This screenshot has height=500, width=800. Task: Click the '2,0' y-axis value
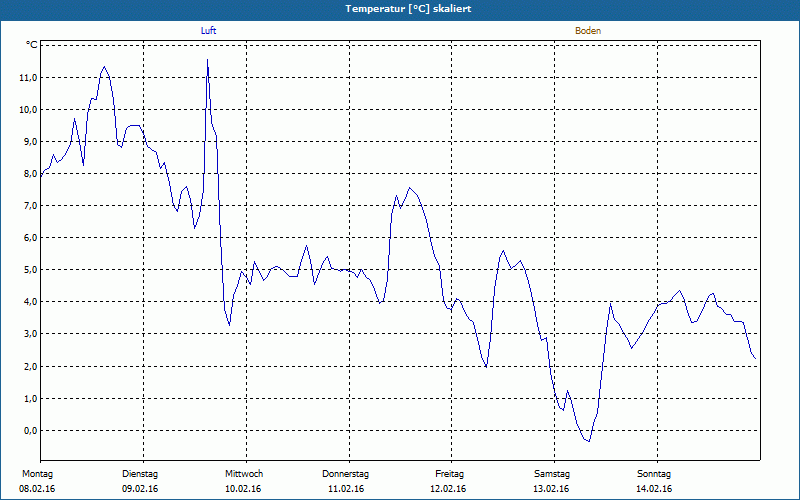[x=31, y=366]
